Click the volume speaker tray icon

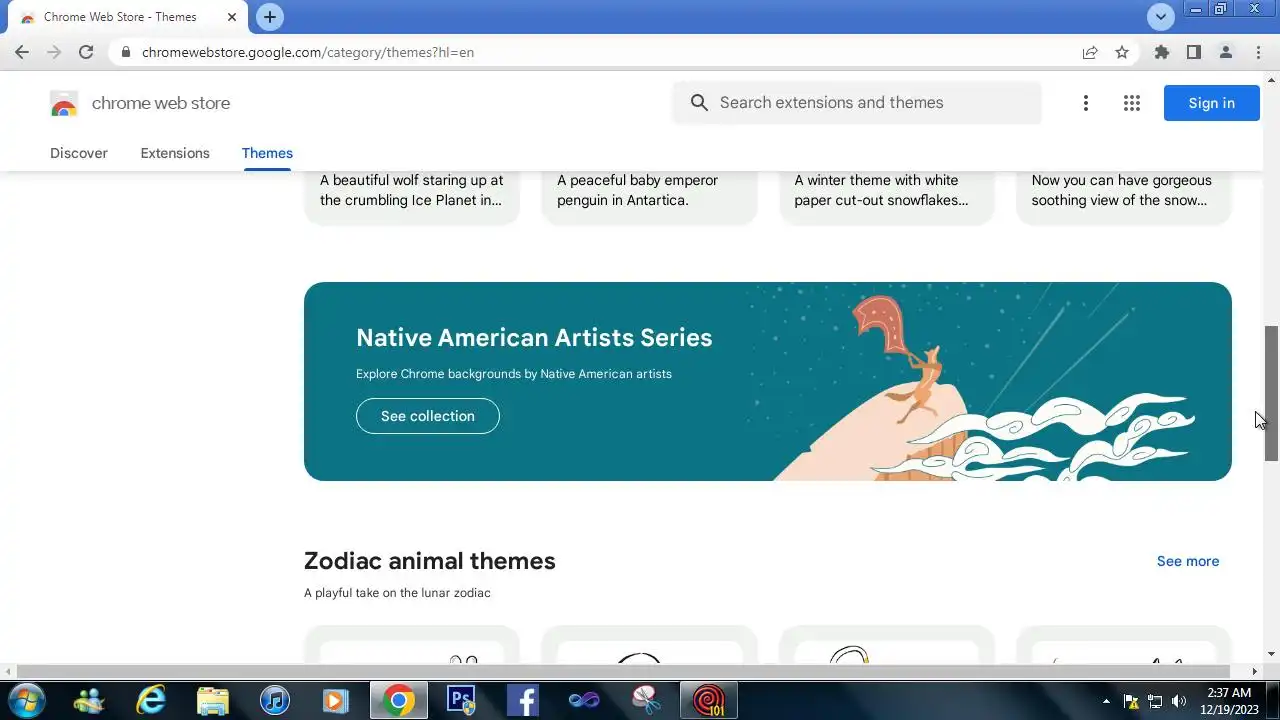(1179, 701)
